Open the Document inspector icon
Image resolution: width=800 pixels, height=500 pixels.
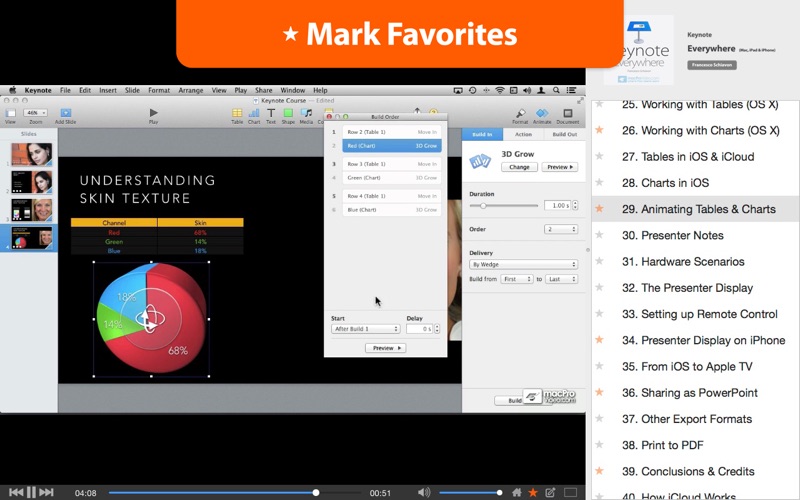(x=567, y=113)
